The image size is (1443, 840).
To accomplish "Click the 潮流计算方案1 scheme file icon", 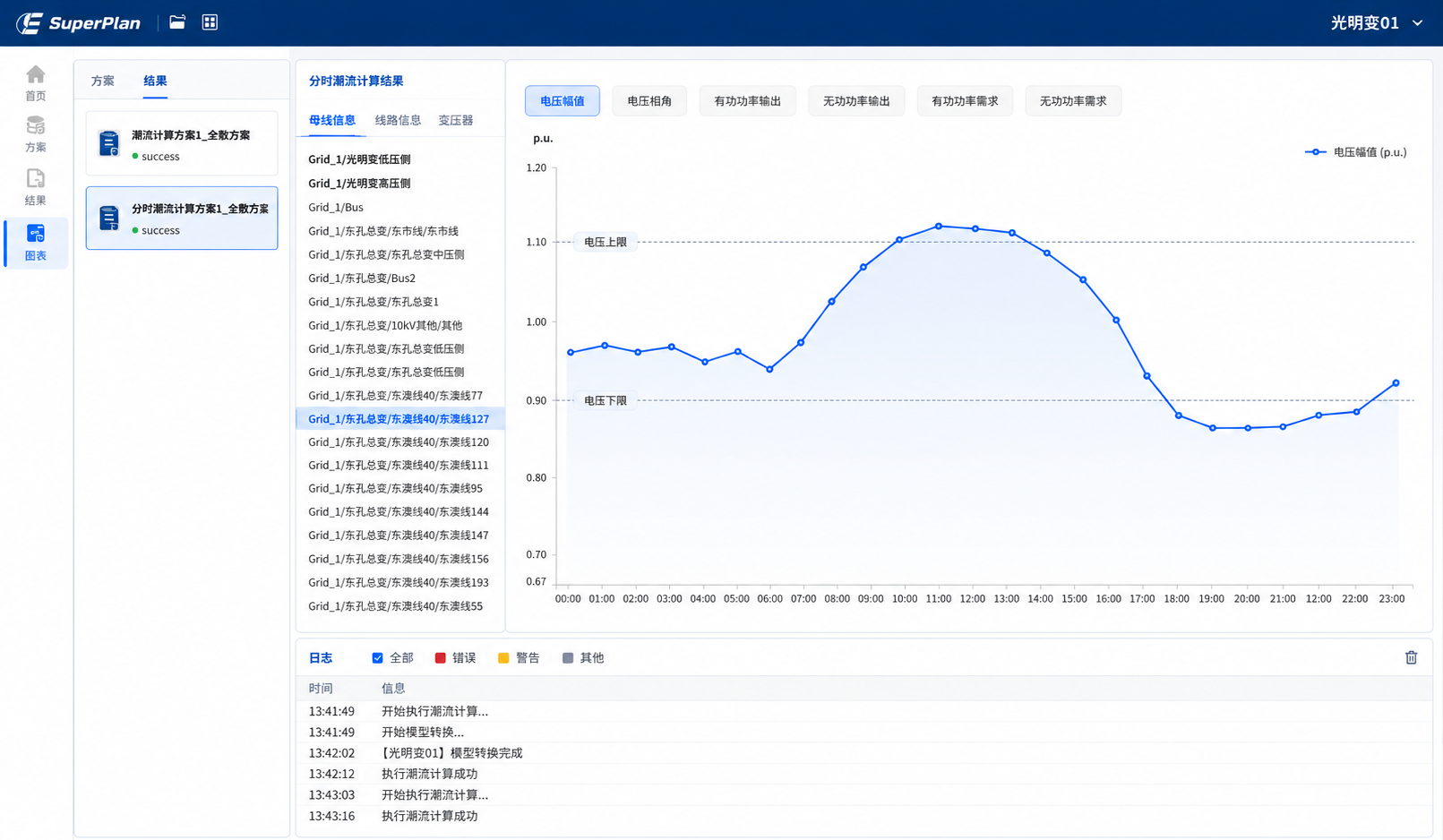I will (109, 143).
